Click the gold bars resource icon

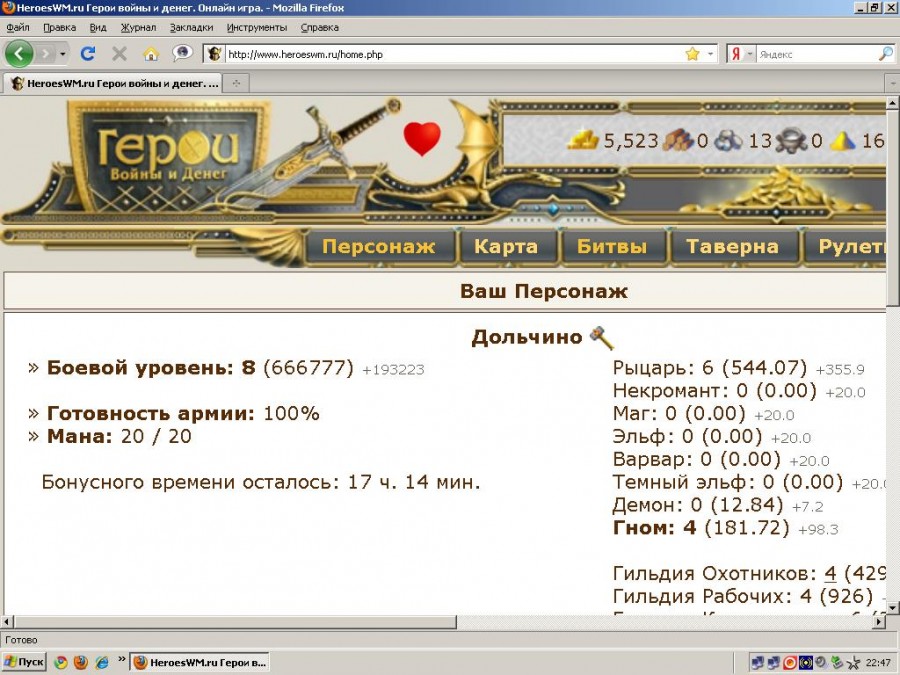pyautogui.click(x=583, y=139)
